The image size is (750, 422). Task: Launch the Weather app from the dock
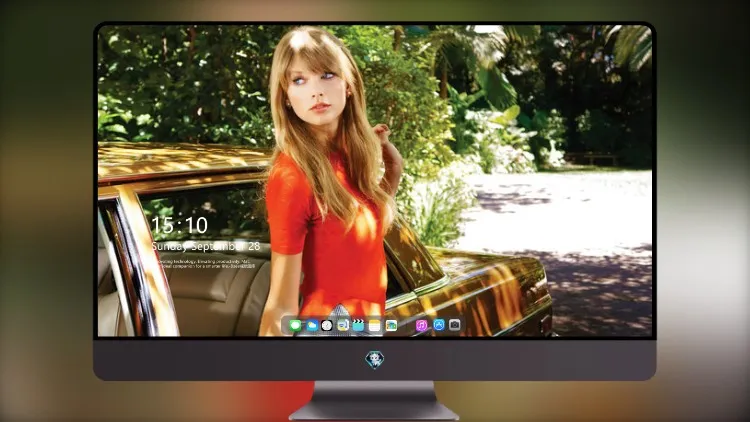pos(312,326)
